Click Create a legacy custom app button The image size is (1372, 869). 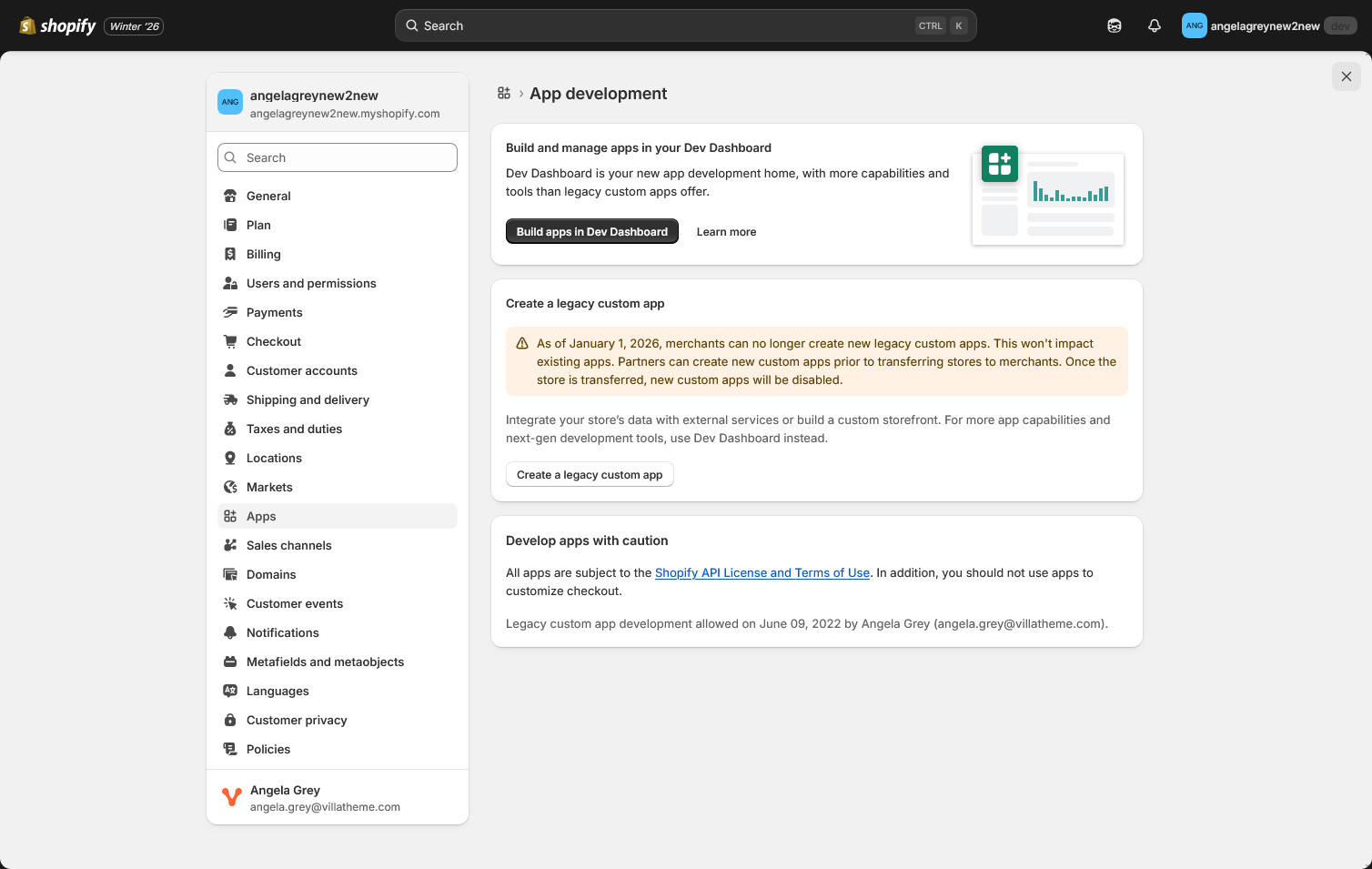click(590, 475)
